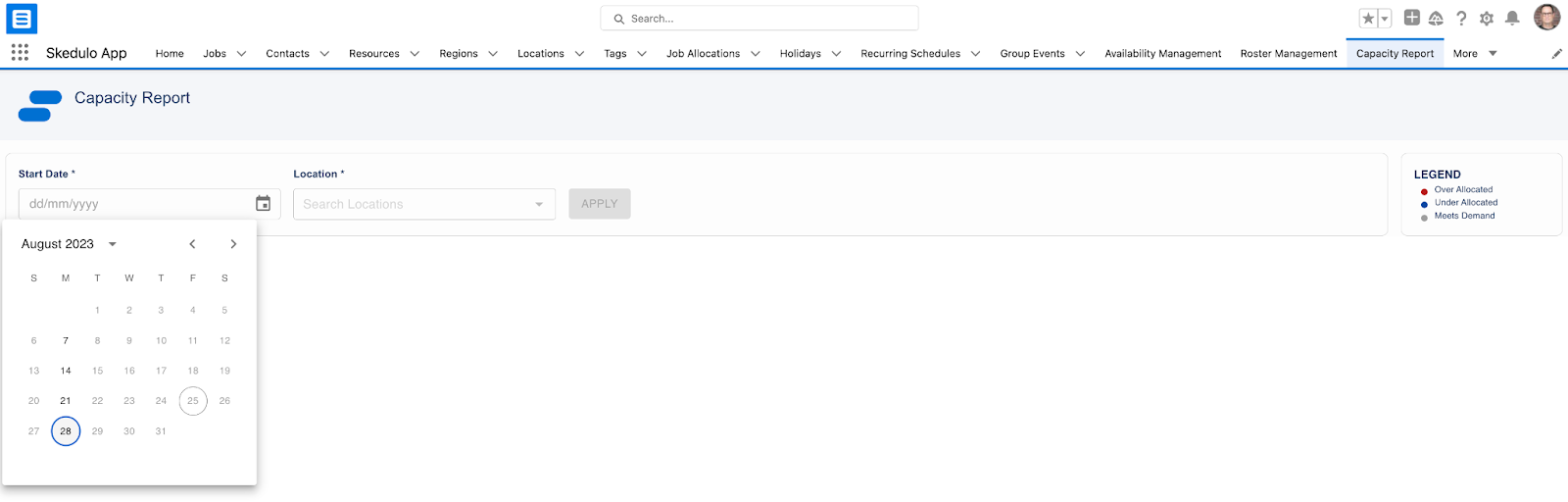Click August 25 in calendar
Image resolution: width=1568 pixels, height=502 pixels.
tap(193, 401)
